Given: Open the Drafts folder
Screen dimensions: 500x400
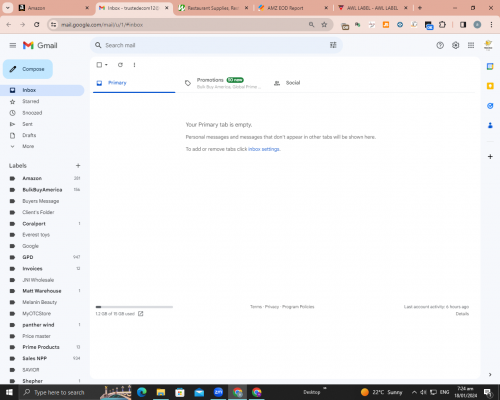Looking at the screenshot, I should [29, 135].
